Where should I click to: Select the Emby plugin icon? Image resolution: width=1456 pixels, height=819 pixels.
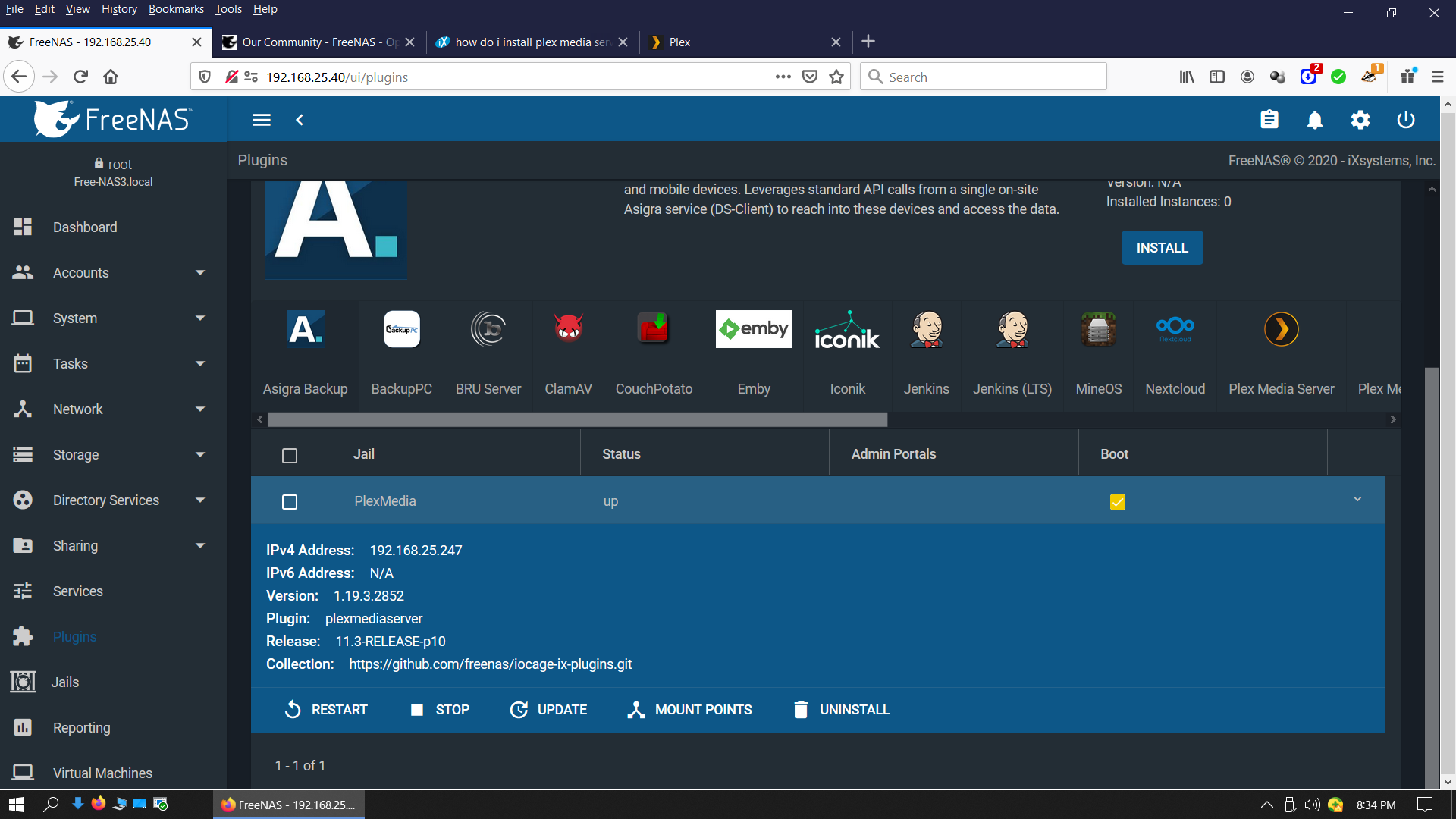[754, 329]
